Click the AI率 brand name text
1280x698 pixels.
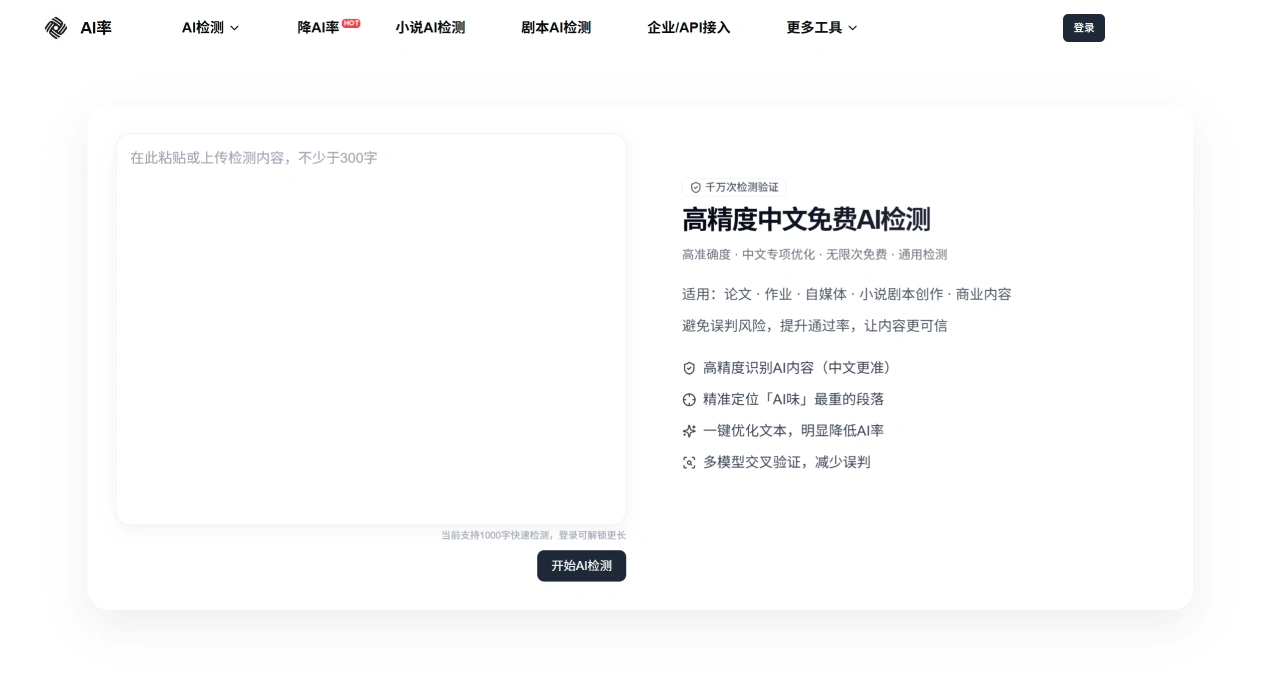pyautogui.click(x=96, y=28)
